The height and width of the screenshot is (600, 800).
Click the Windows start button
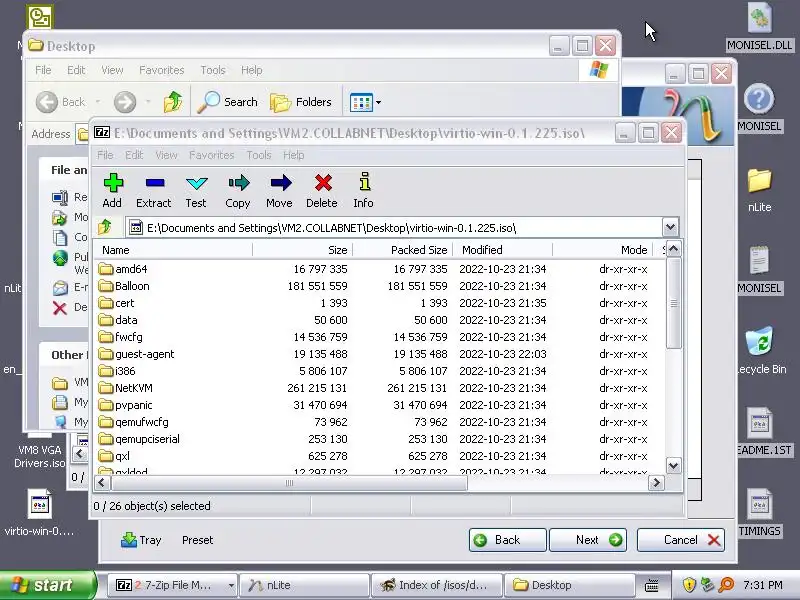tap(48, 585)
